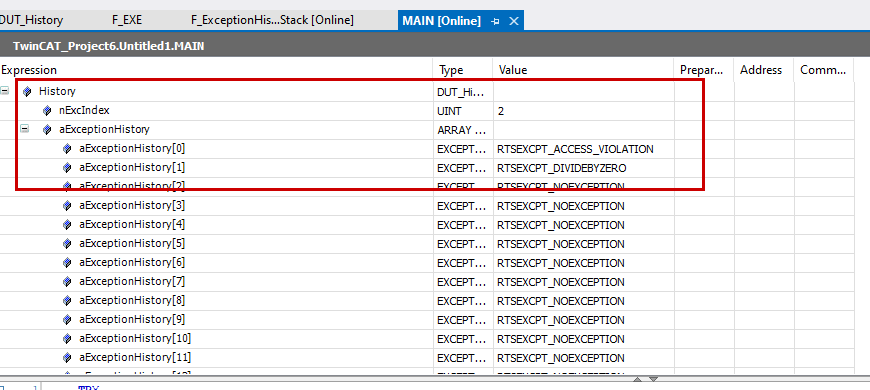Select the nExcIndex row label
Screen dimensions: 870x390
pos(84,110)
